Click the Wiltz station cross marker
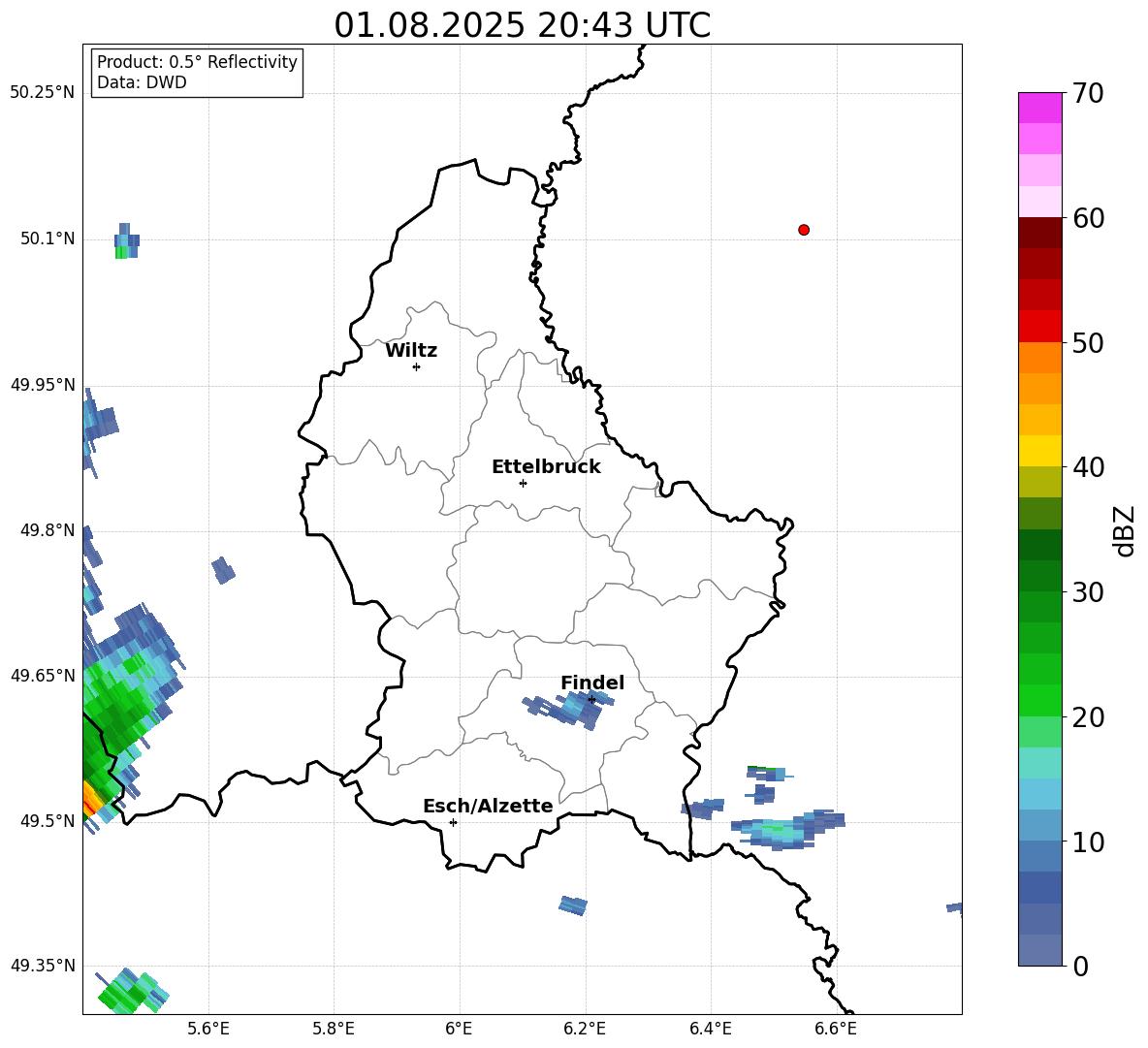This screenshot has height=1048, width=1148. pyautogui.click(x=416, y=366)
